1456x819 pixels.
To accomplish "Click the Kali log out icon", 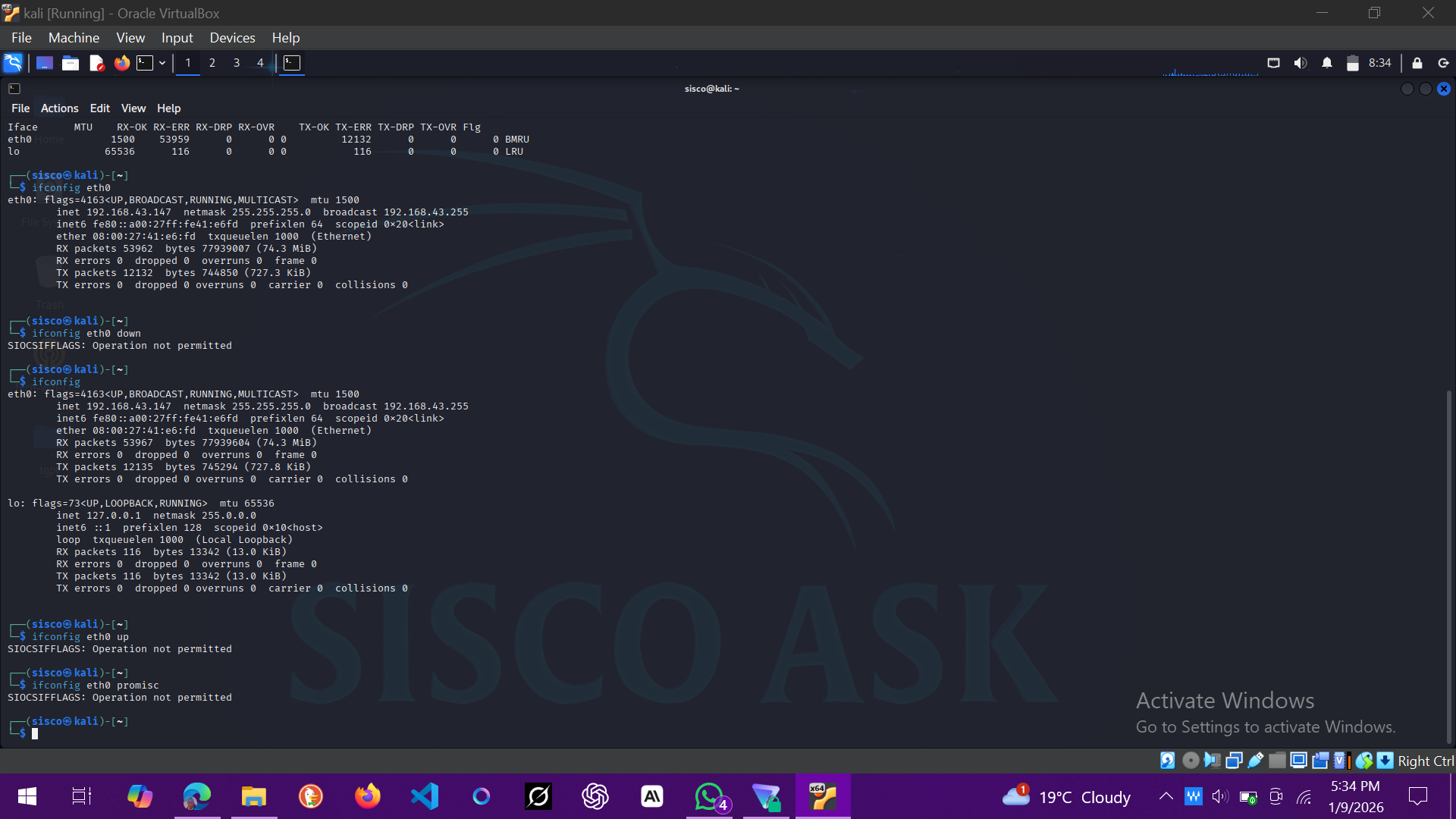I will 1444,63.
